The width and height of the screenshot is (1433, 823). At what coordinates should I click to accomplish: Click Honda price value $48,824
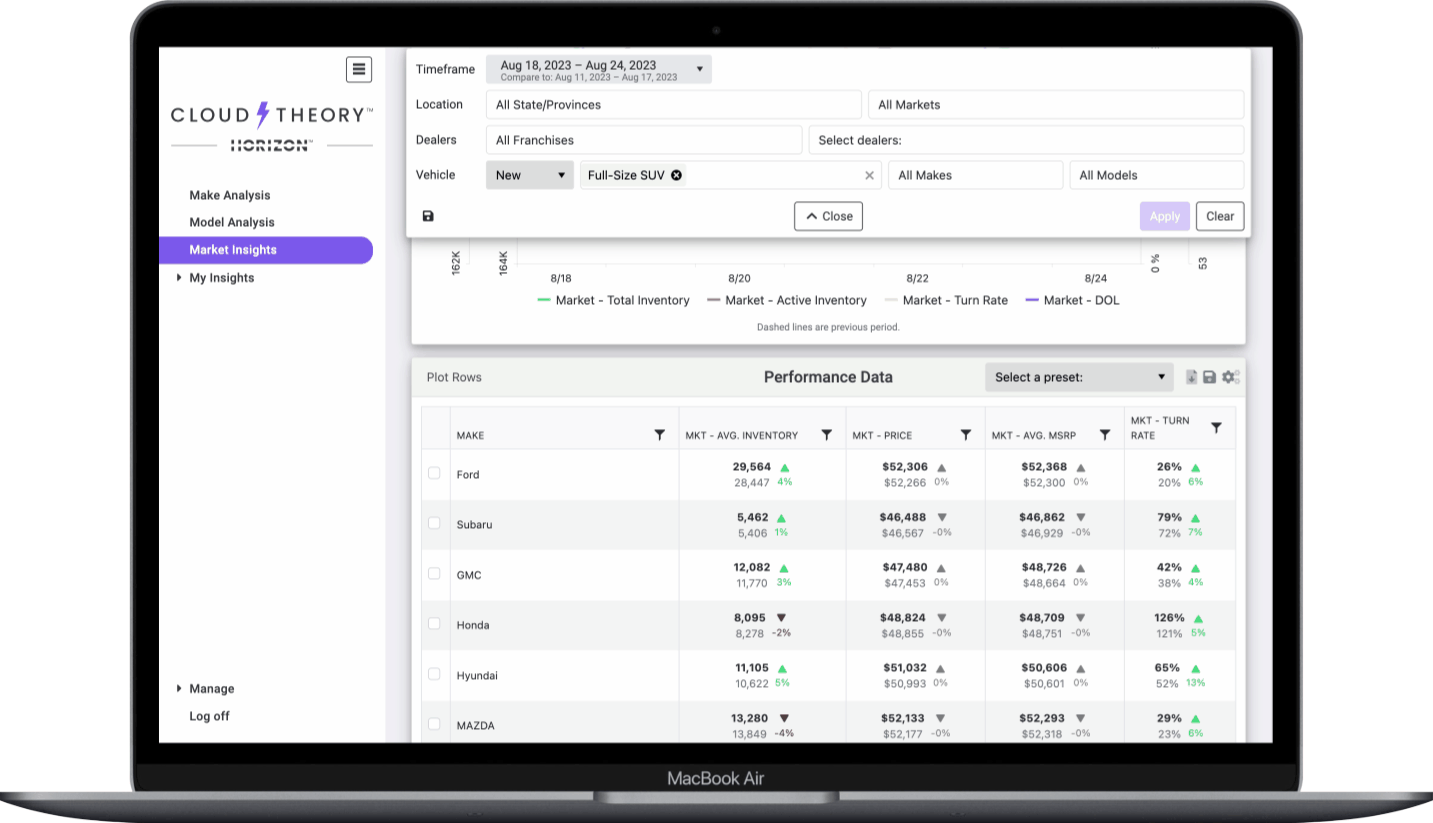click(903, 618)
